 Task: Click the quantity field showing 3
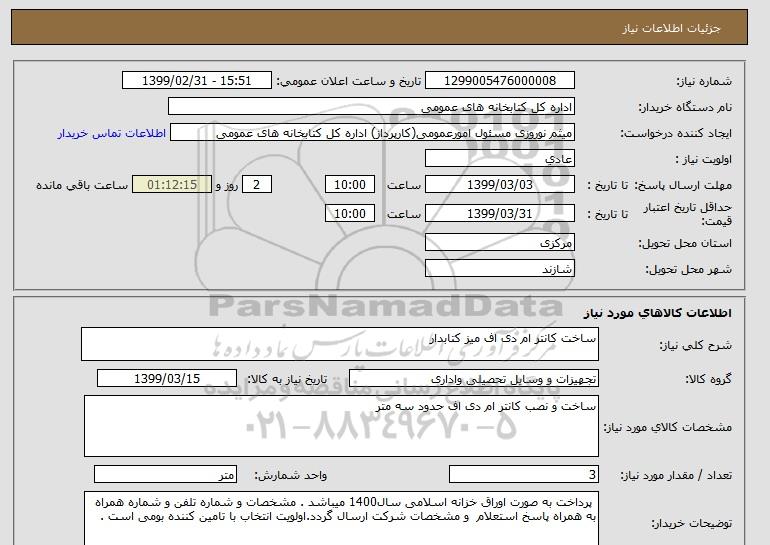[x=523, y=474]
